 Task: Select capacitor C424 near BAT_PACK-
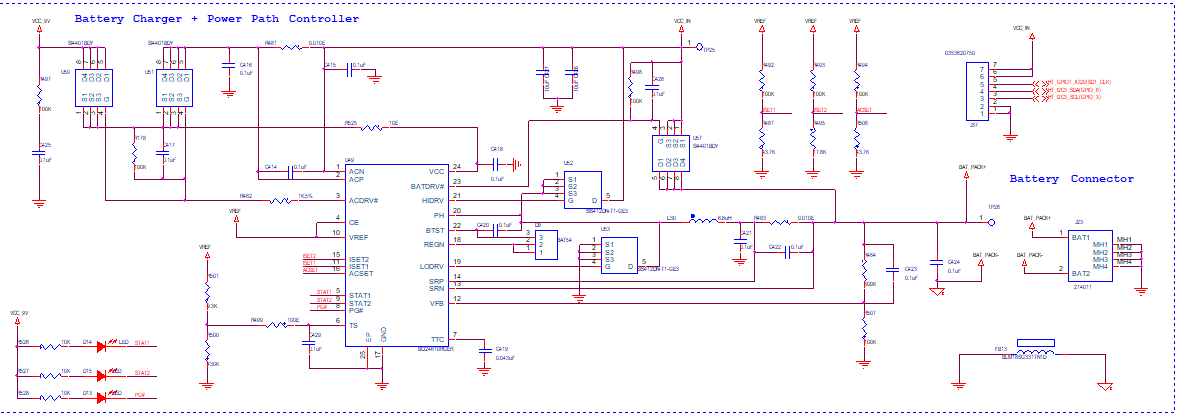[936, 261]
